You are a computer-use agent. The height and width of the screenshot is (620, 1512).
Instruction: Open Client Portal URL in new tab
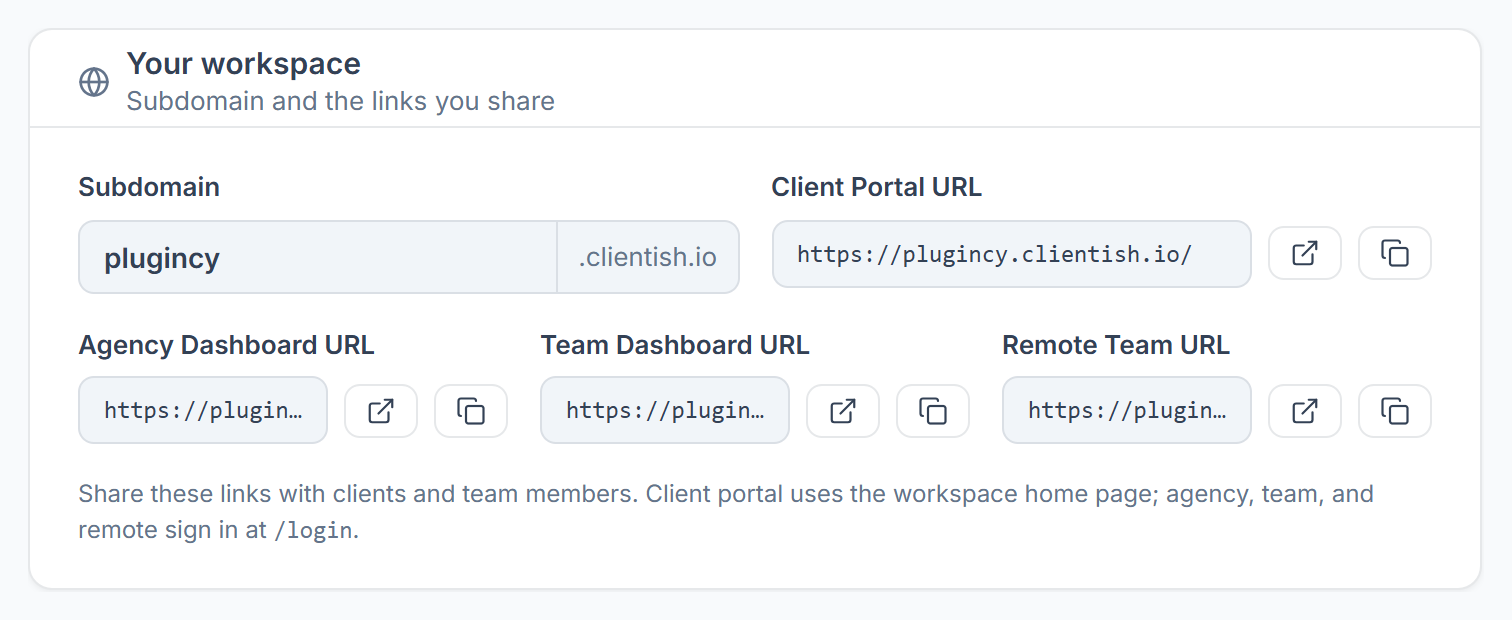[1305, 253]
